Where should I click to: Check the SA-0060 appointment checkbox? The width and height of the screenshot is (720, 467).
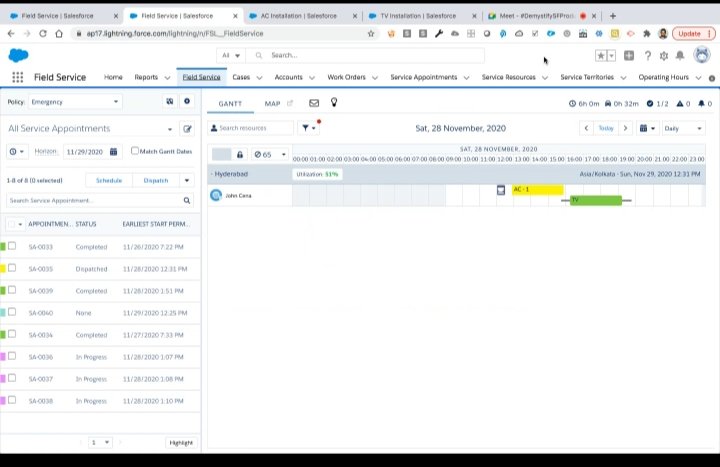(12, 312)
